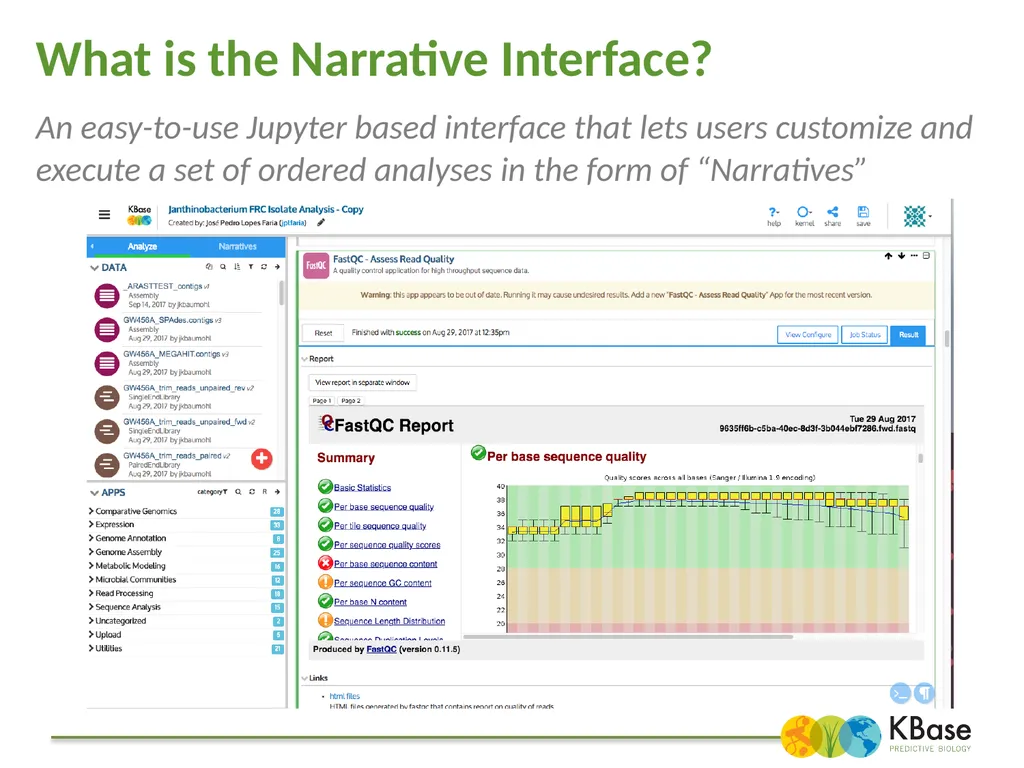1024x768 pixels.
Task: Click the save icon
Action: click(x=863, y=216)
